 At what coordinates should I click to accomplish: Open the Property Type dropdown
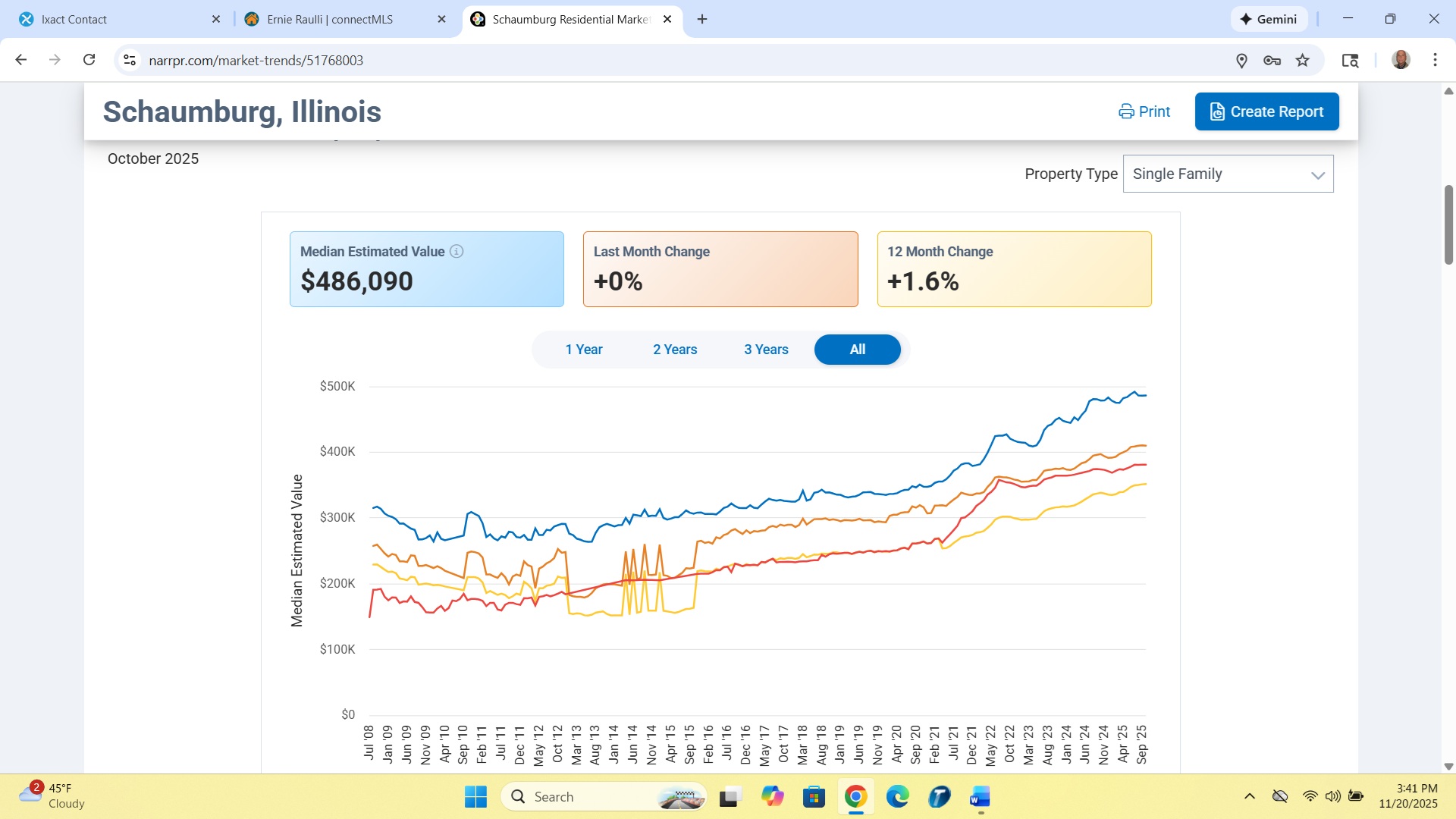pos(1228,174)
